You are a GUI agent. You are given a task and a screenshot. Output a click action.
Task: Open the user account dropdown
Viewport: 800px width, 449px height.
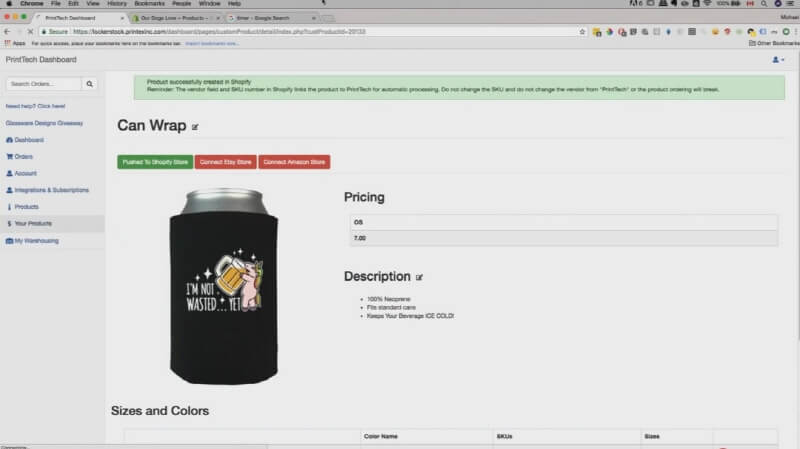778,60
